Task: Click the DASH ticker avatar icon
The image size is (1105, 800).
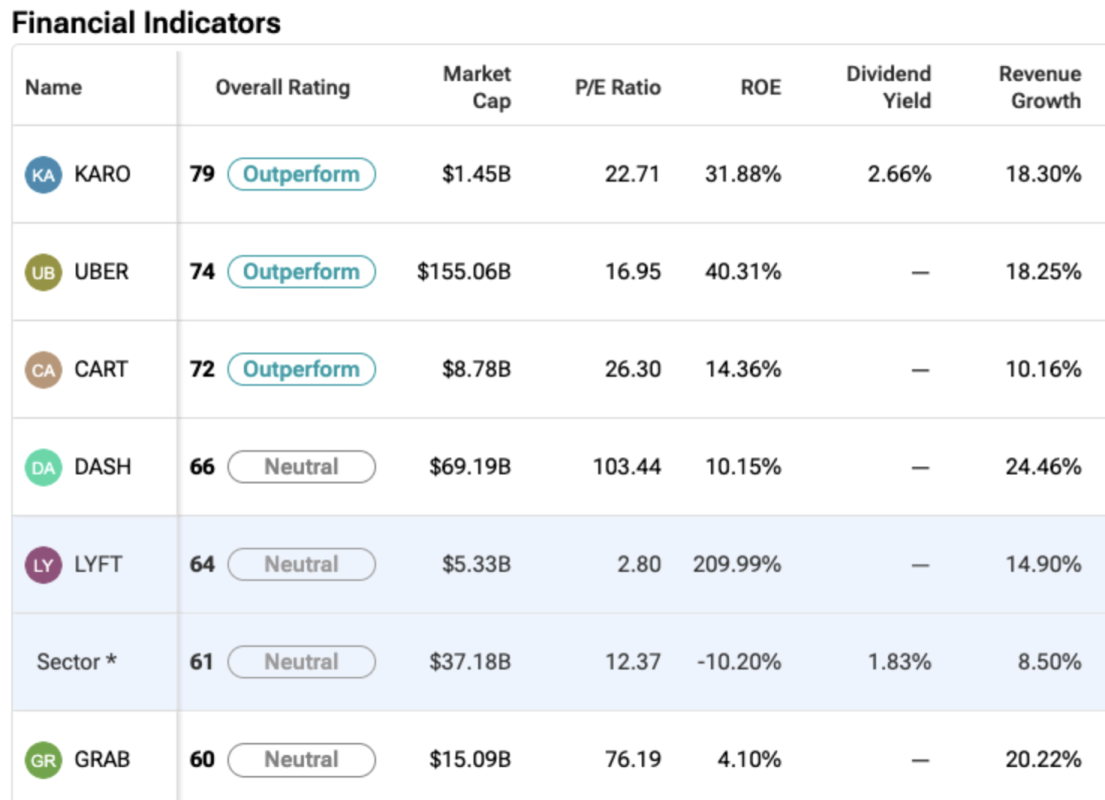Action: [44, 467]
